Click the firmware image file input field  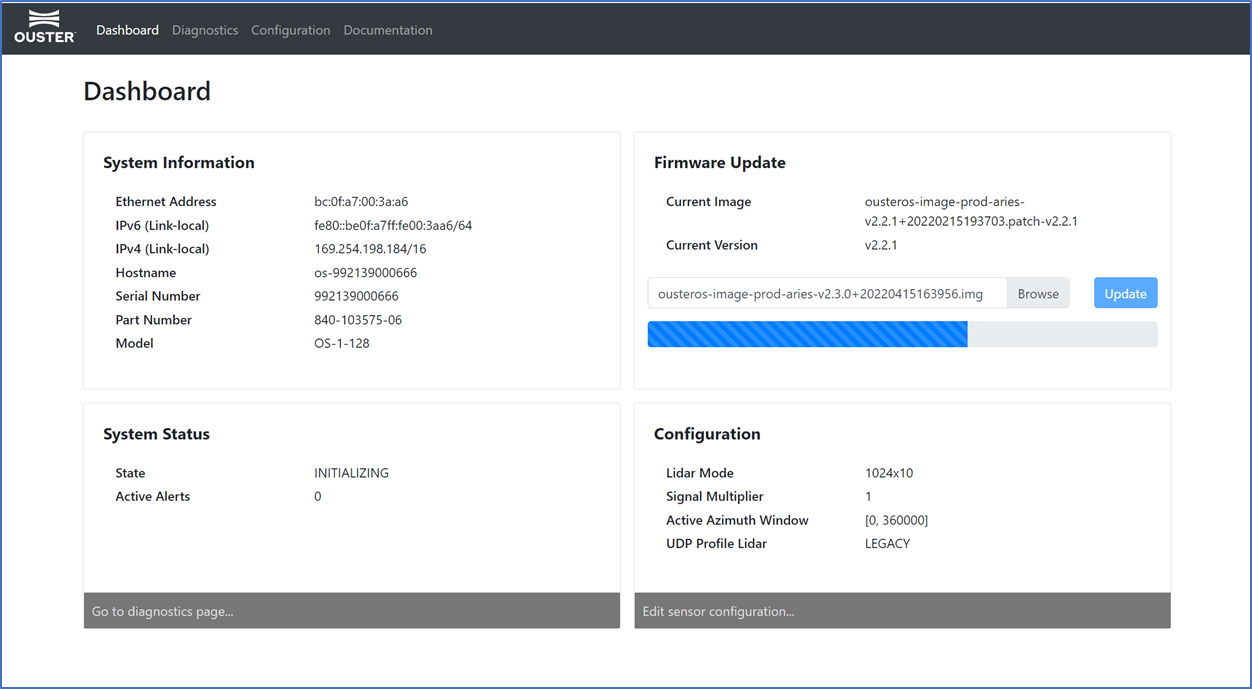pos(827,293)
